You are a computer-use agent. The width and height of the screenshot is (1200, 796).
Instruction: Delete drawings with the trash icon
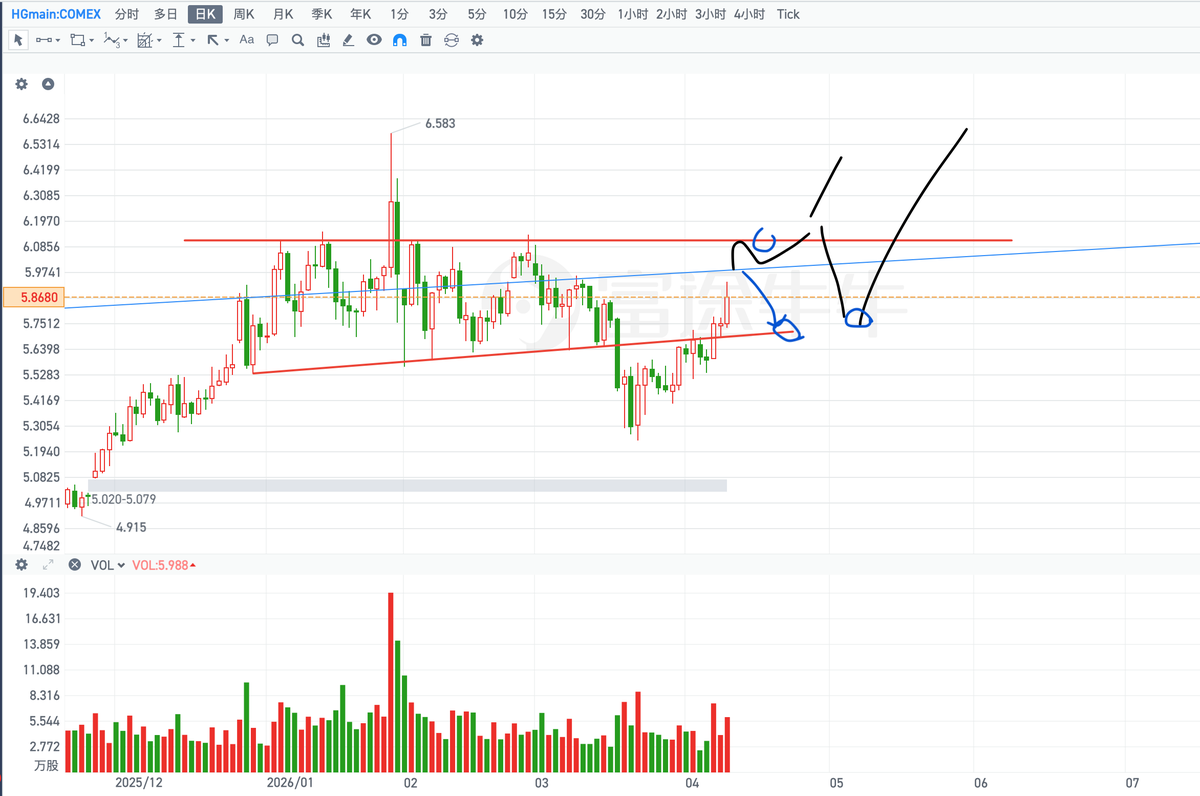[x=426, y=40]
